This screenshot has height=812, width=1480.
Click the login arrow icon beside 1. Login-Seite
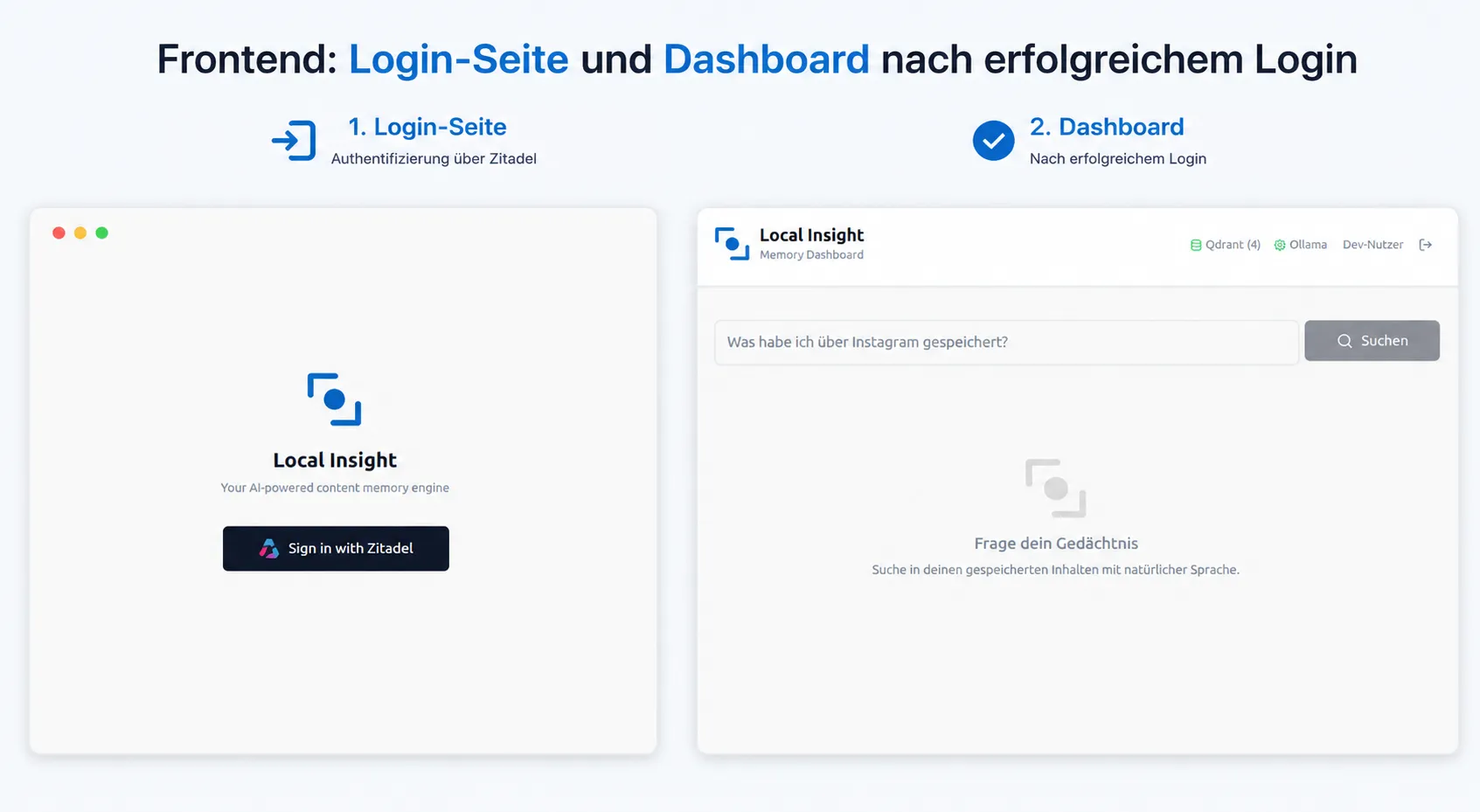click(x=294, y=140)
